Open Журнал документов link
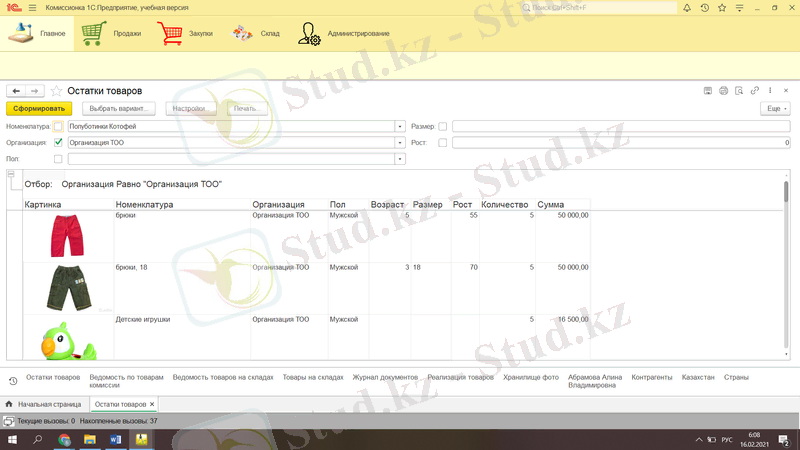The image size is (800, 450). tap(385, 377)
